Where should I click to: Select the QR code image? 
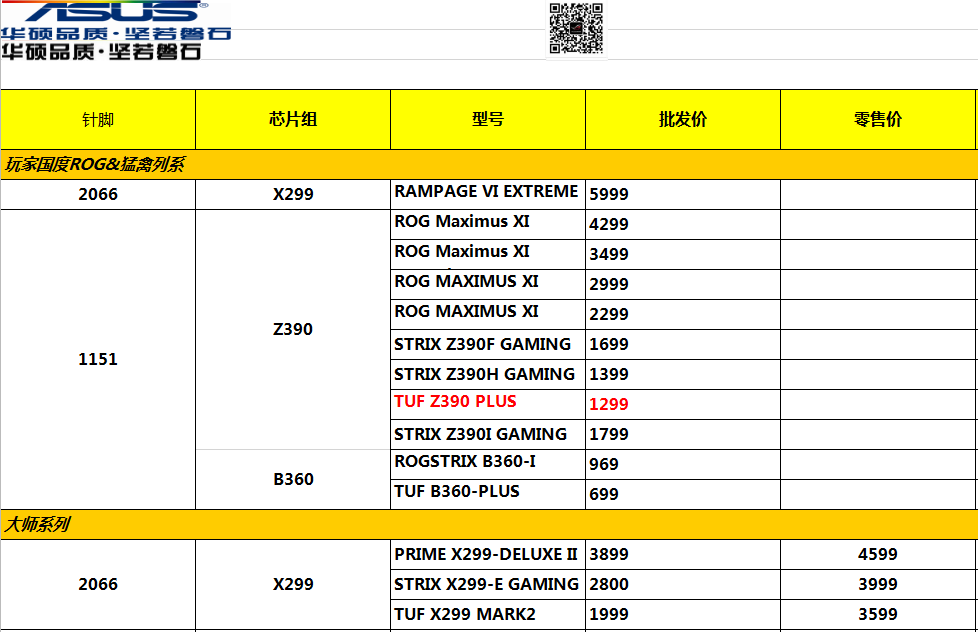pyautogui.click(x=576, y=29)
